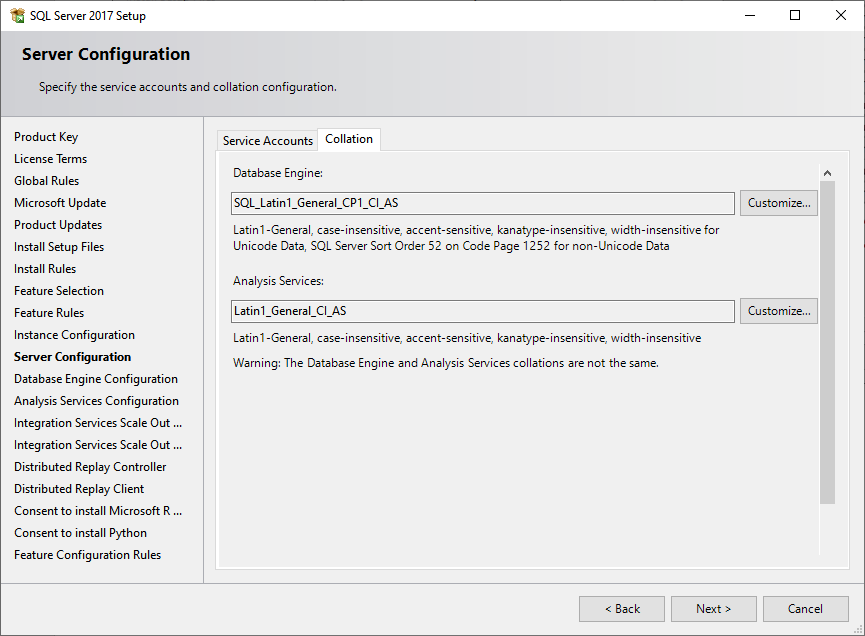This screenshot has width=865, height=636.
Task: Go to Database Engine Configuration step
Action: pyautogui.click(x=96, y=379)
